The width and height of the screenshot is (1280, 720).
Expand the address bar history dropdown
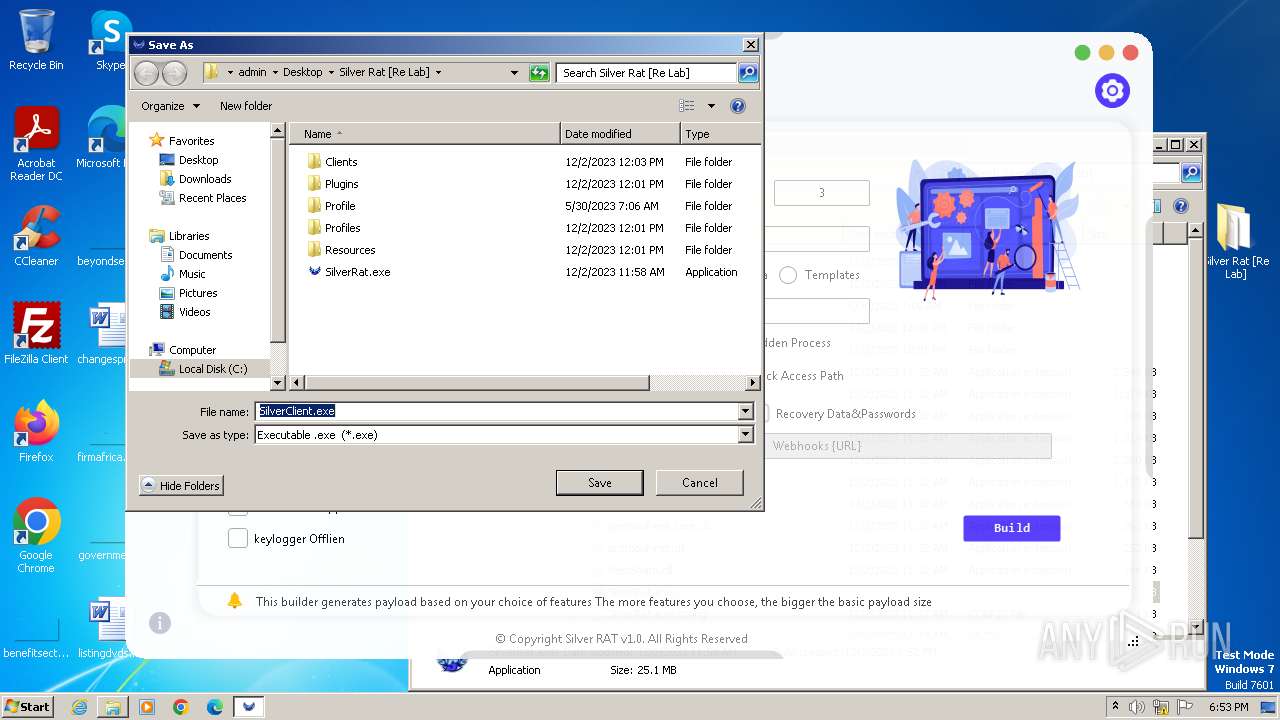pyautogui.click(x=515, y=72)
